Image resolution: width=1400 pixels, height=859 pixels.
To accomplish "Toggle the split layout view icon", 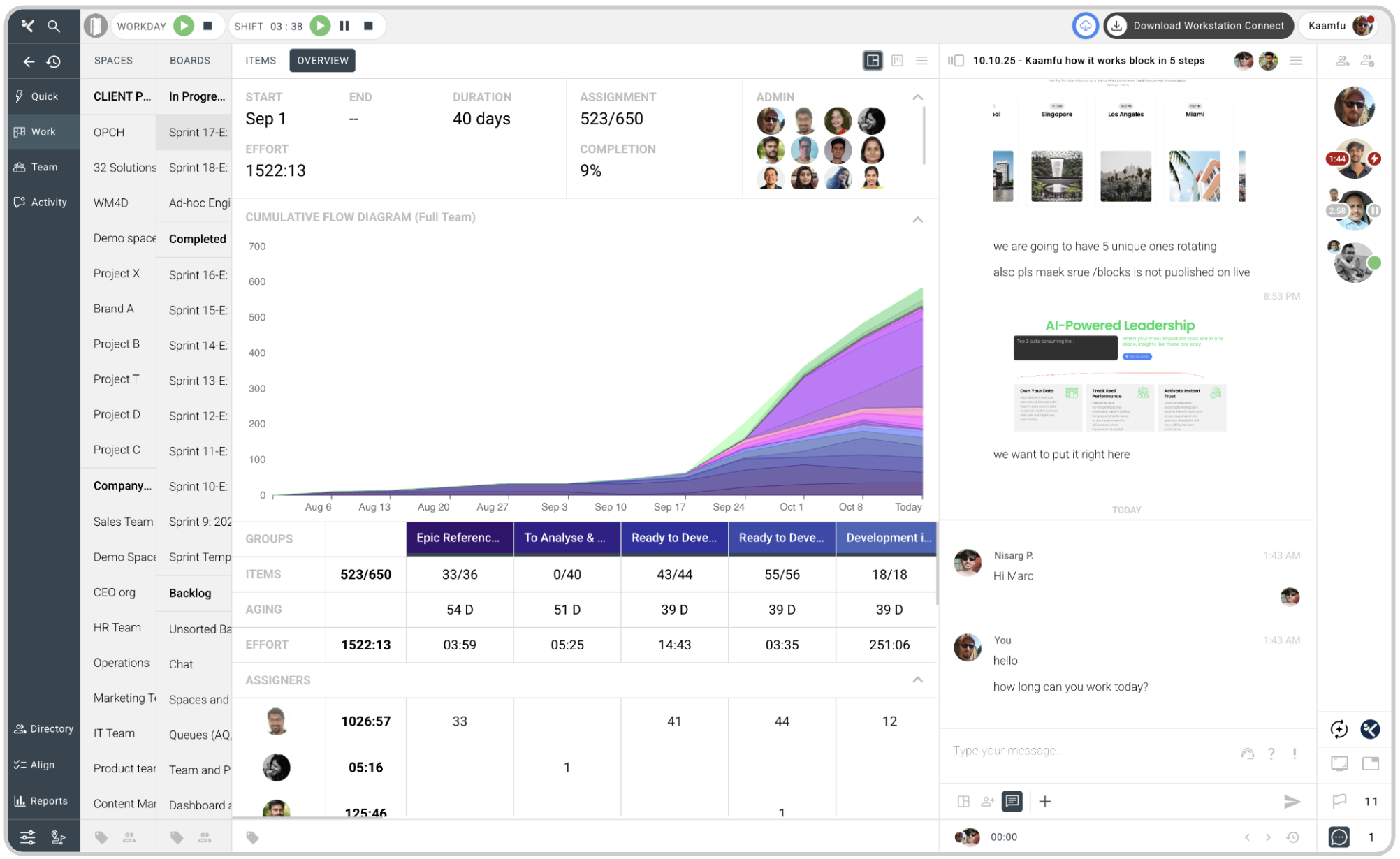I will click(x=873, y=61).
